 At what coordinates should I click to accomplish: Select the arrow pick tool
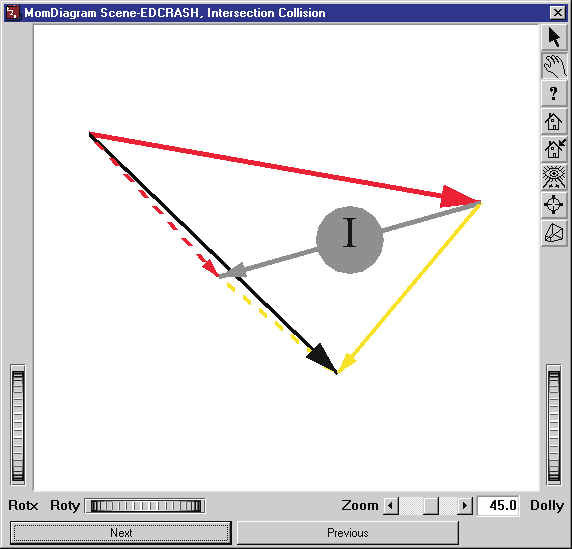point(554,37)
